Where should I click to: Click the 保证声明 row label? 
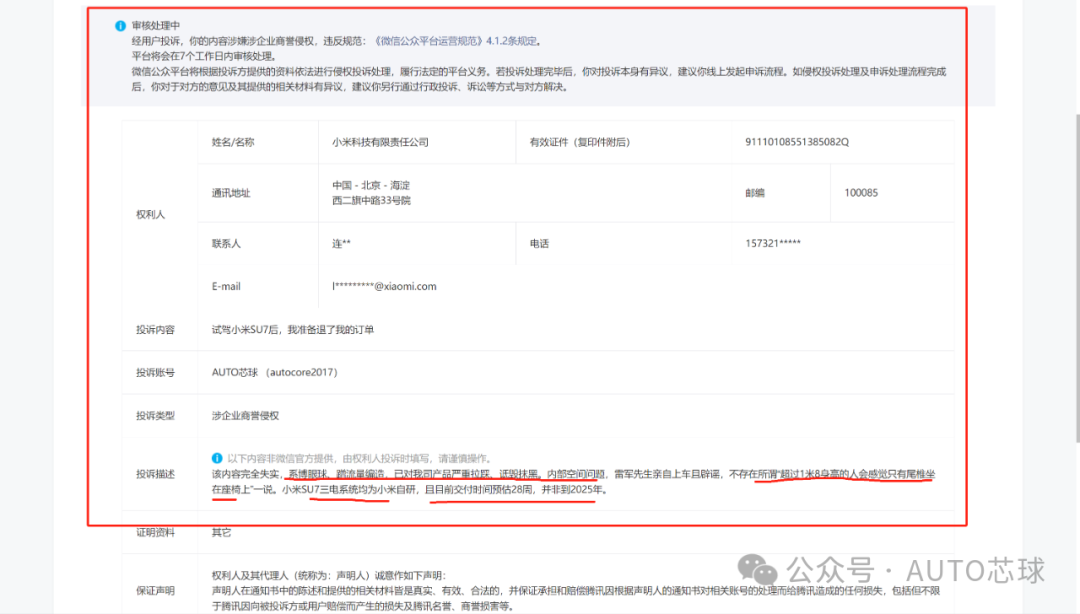(155, 591)
